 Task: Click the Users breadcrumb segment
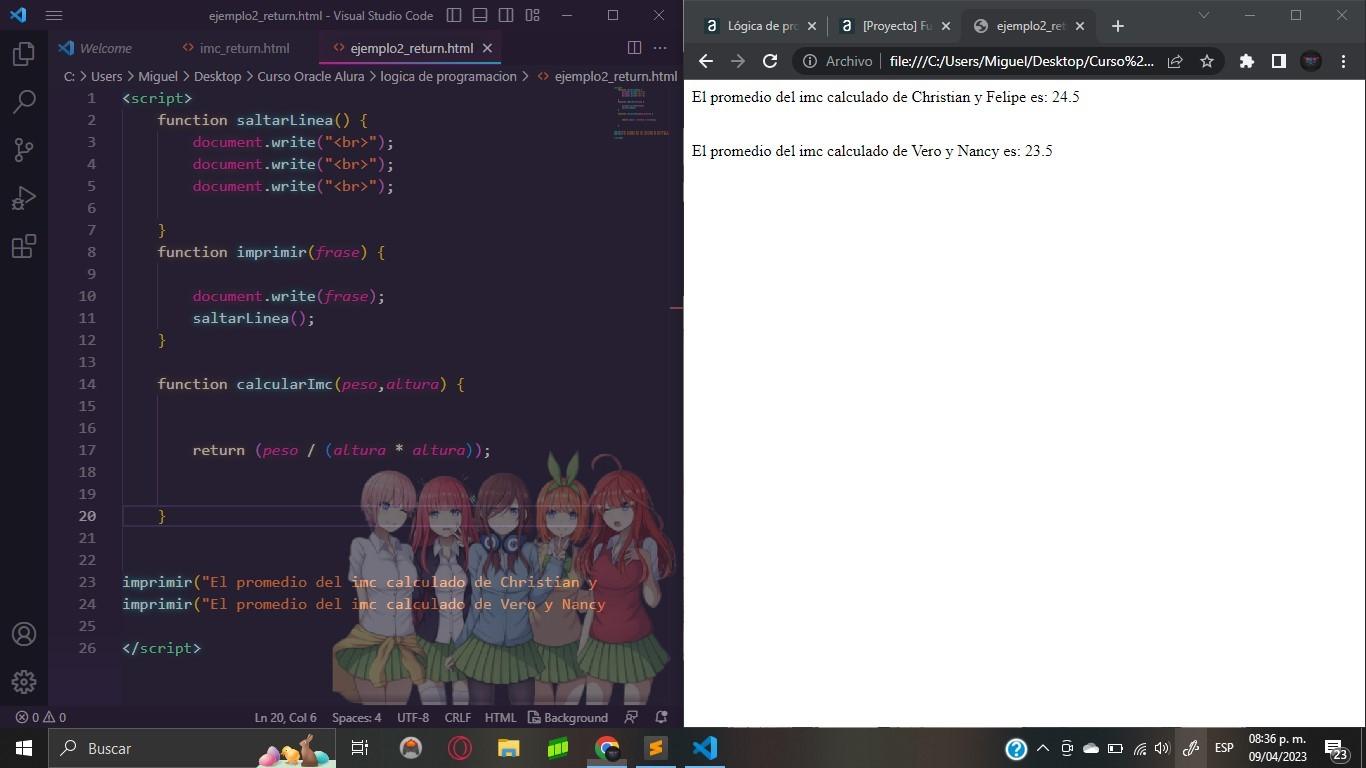point(106,76)
